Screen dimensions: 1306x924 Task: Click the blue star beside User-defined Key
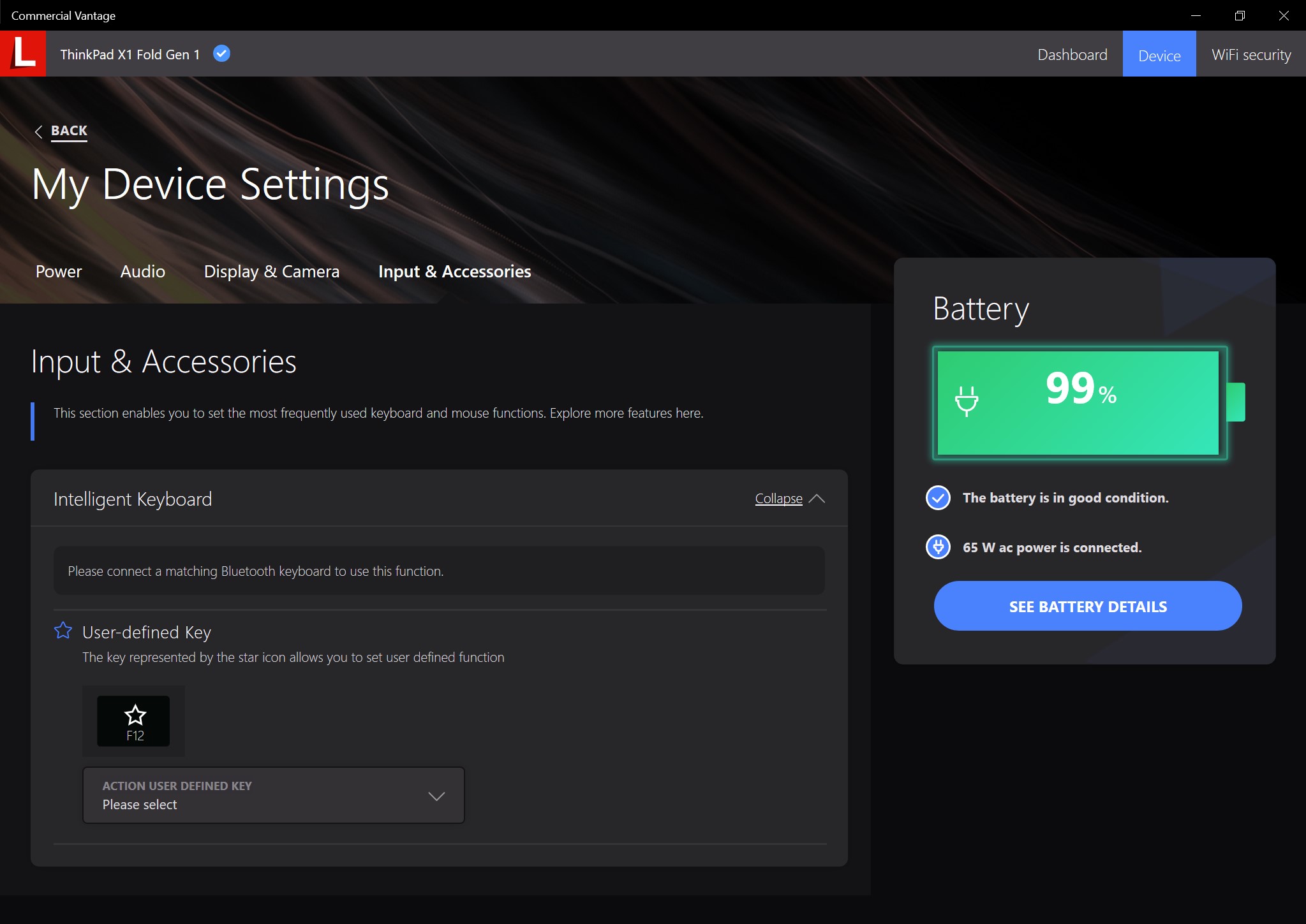pos(63,631)
